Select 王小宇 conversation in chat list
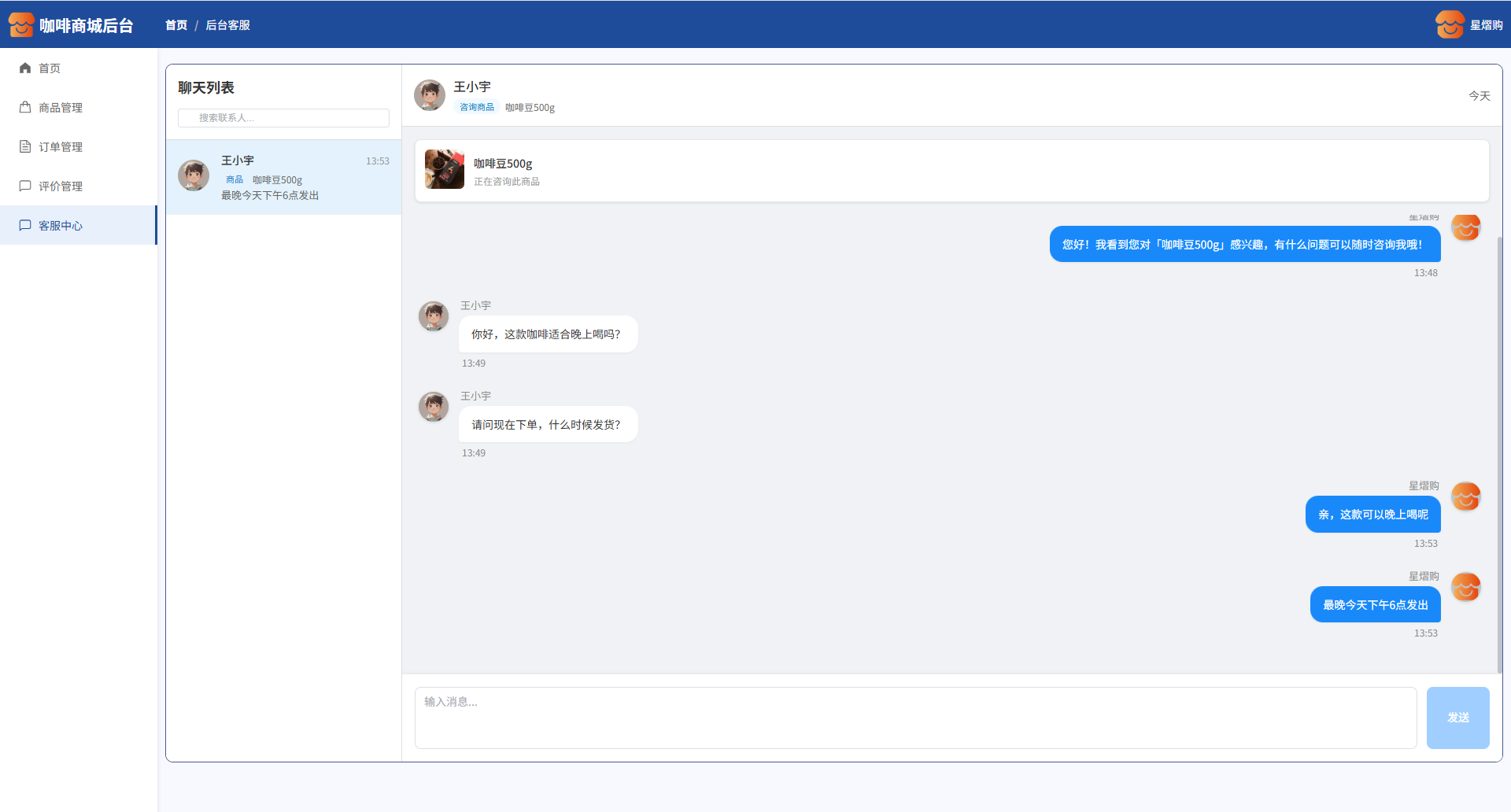Image resolution: width=1511 pixels, height=812 pixels. [x=283, y=177]
